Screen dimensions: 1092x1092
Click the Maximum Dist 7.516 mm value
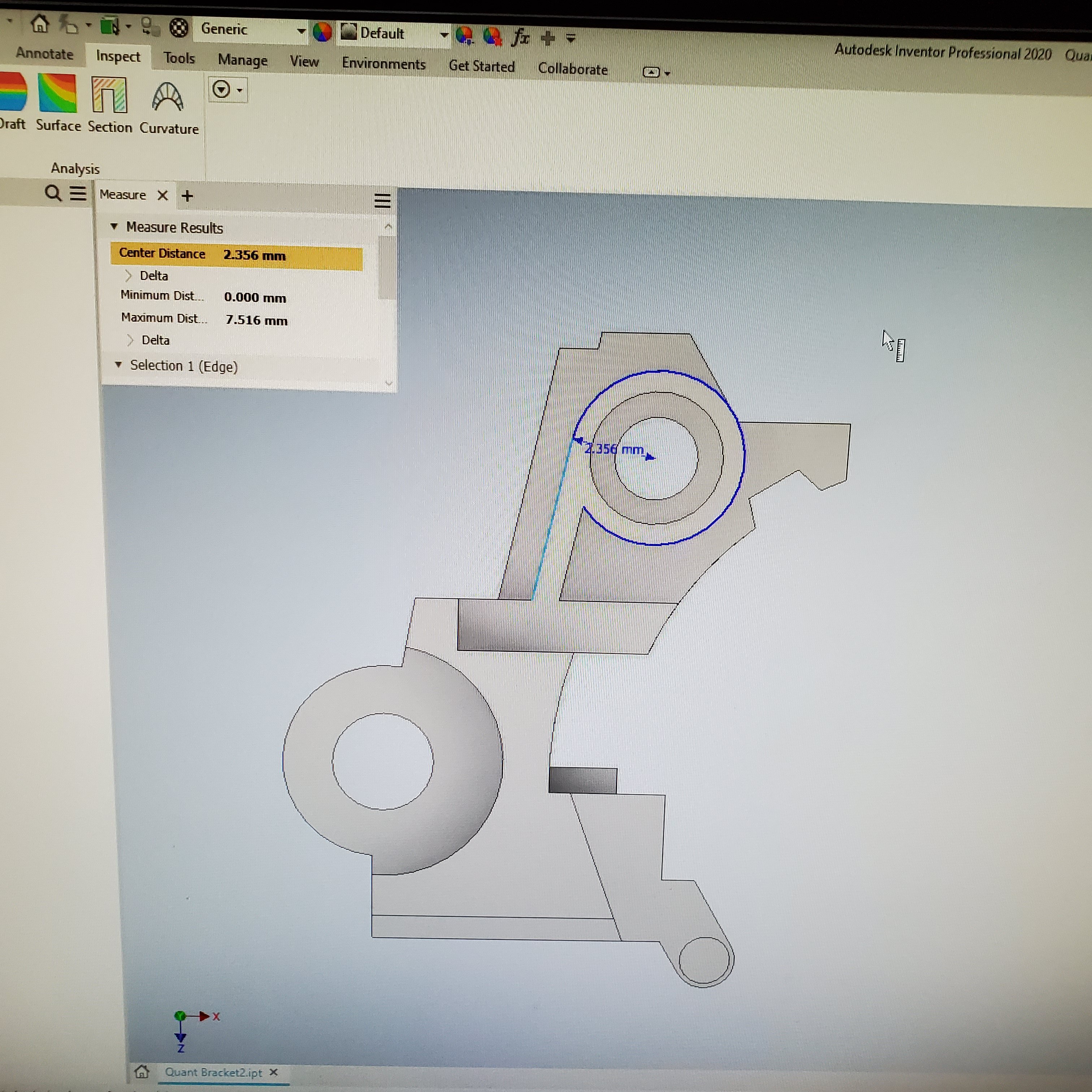pos(257,320)
